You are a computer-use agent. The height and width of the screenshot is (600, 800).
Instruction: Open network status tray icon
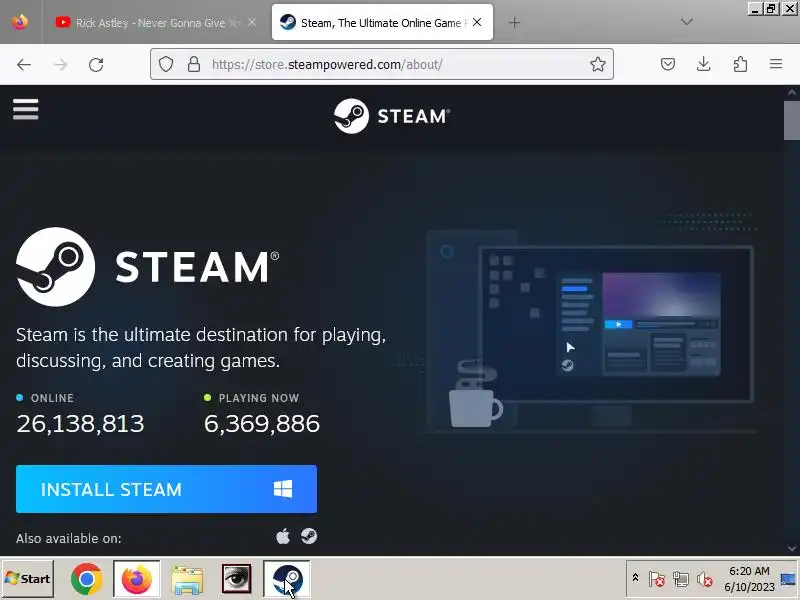coord(681,579)
